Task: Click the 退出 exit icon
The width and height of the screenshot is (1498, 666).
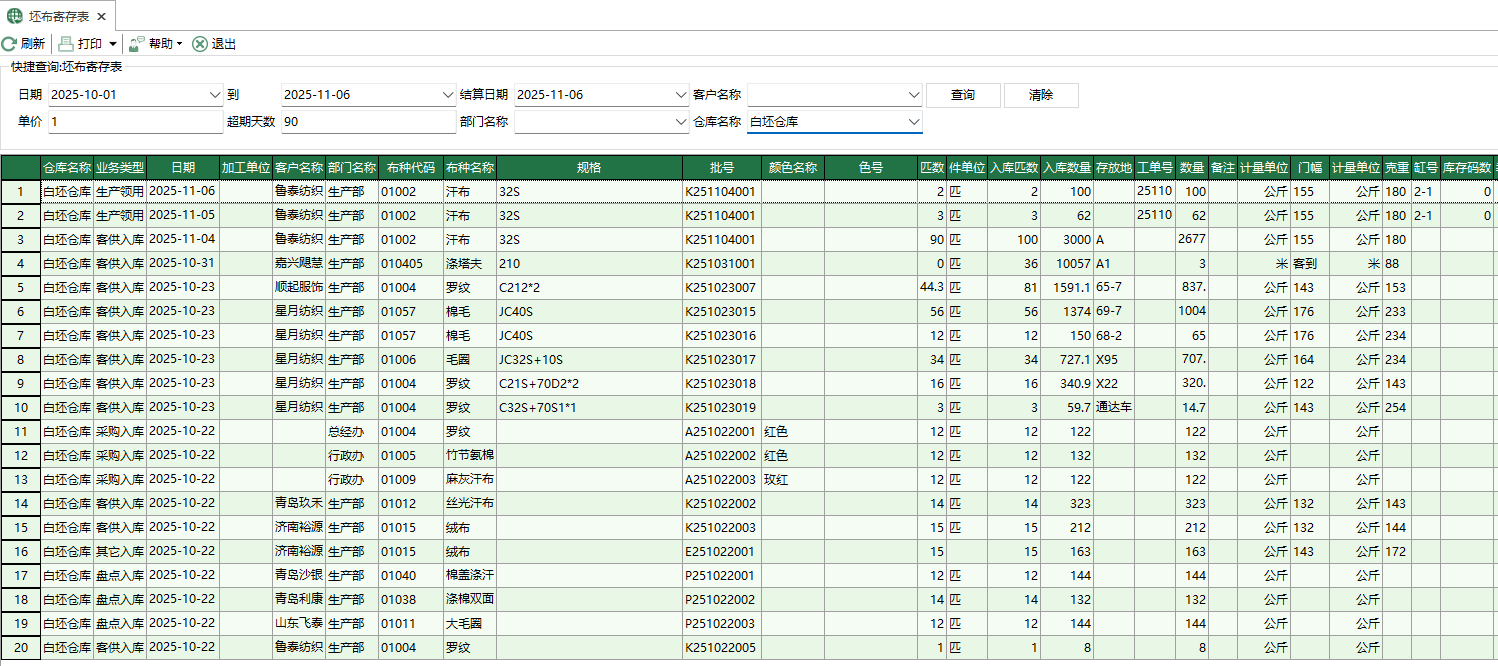Action: pyautogui.click(x=199, y=43)
